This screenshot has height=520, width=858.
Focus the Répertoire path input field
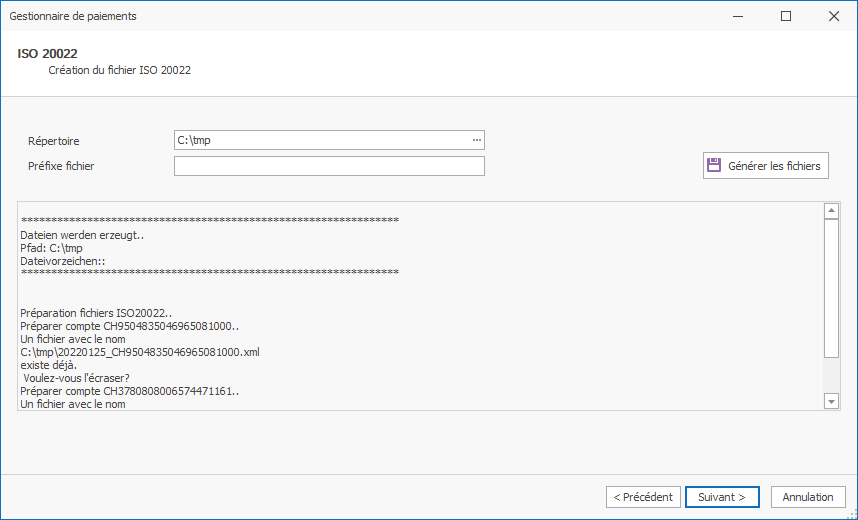click(x=320, y=140)
